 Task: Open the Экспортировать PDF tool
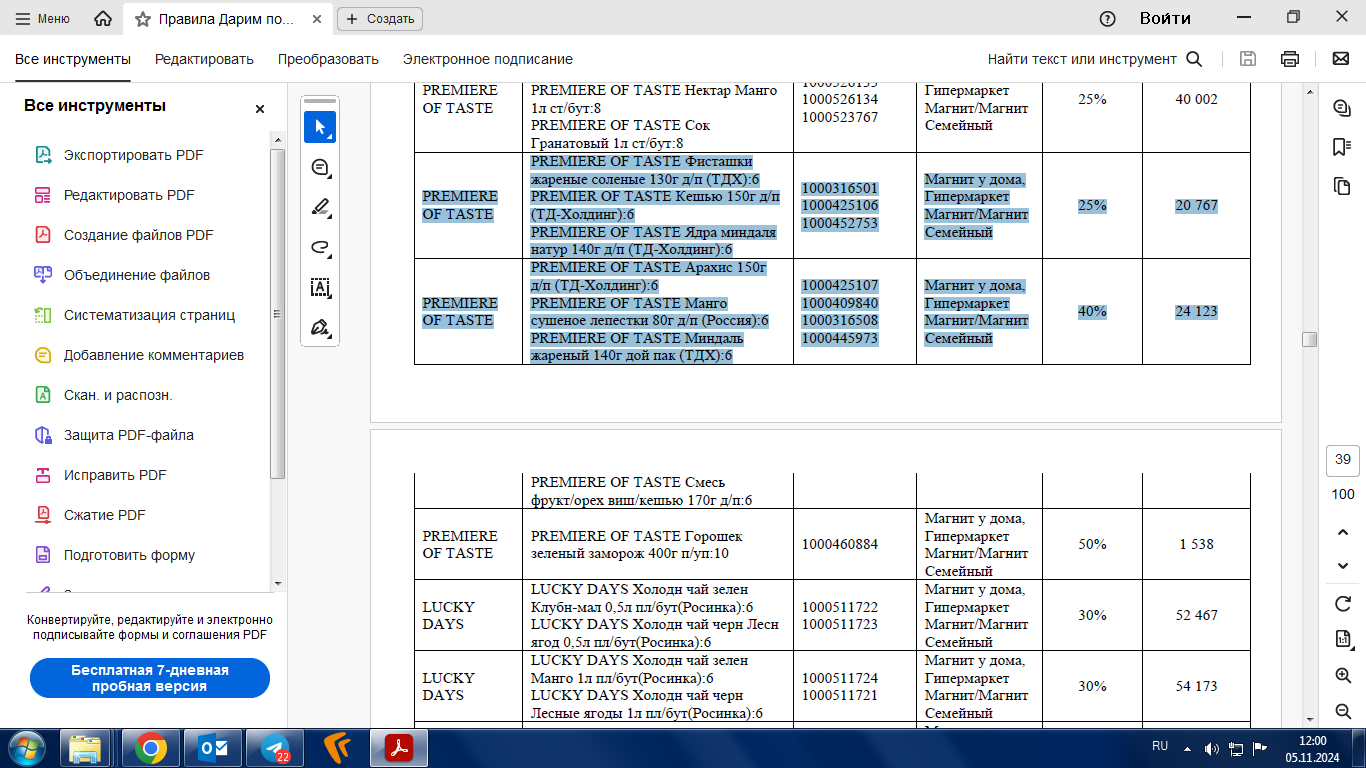(x=134, y=155)
